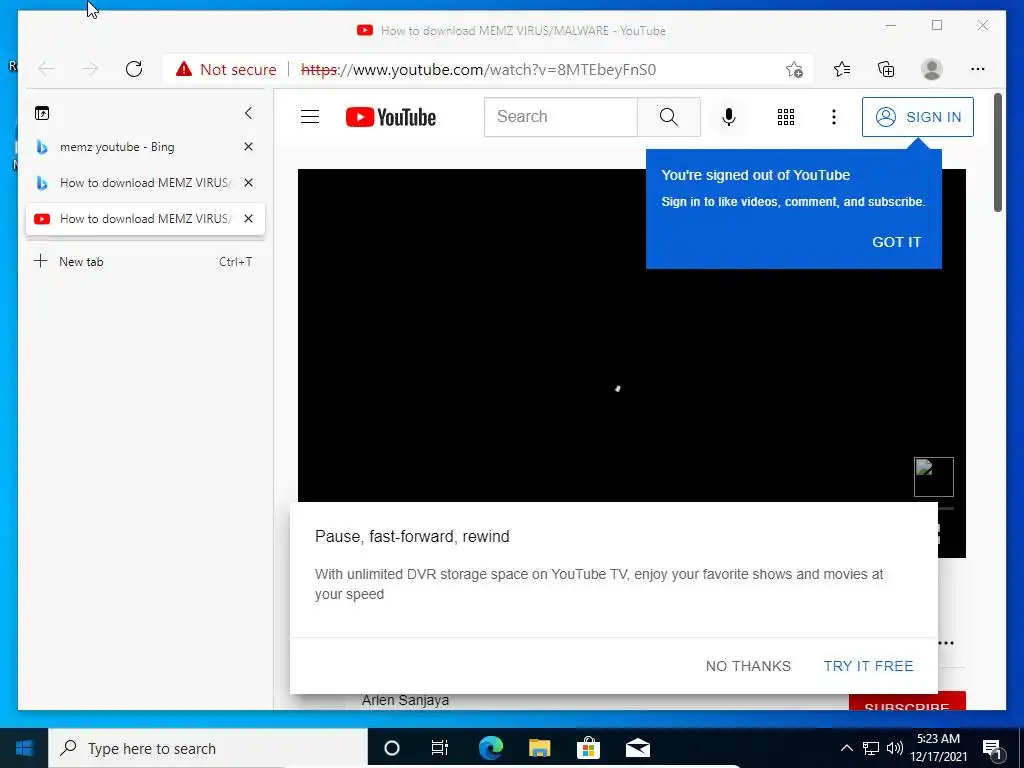
Task: Open more actions ellipsis beside promo
Action: (x=946, y=643)
